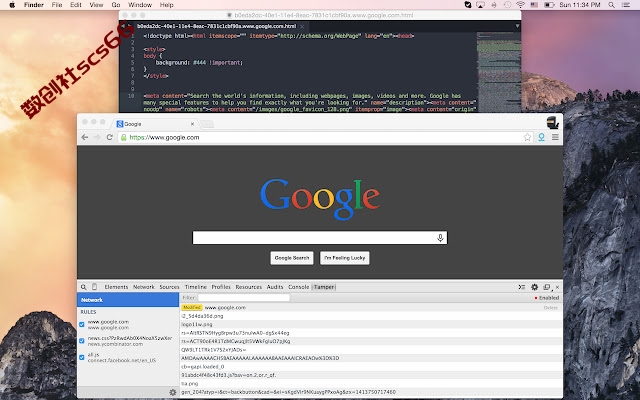The height and width of the screenshot is (400, 640).
Task: Open Notification Center in the menu bar
Action: pyautogui.click(x=626, y=5)
